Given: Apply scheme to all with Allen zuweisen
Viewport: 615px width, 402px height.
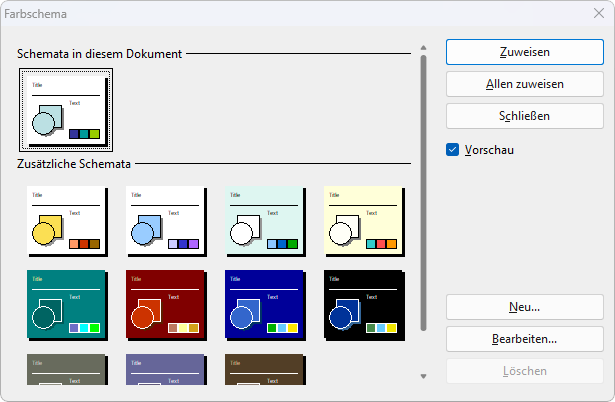Looking at the screenshot, I should 524,84.
